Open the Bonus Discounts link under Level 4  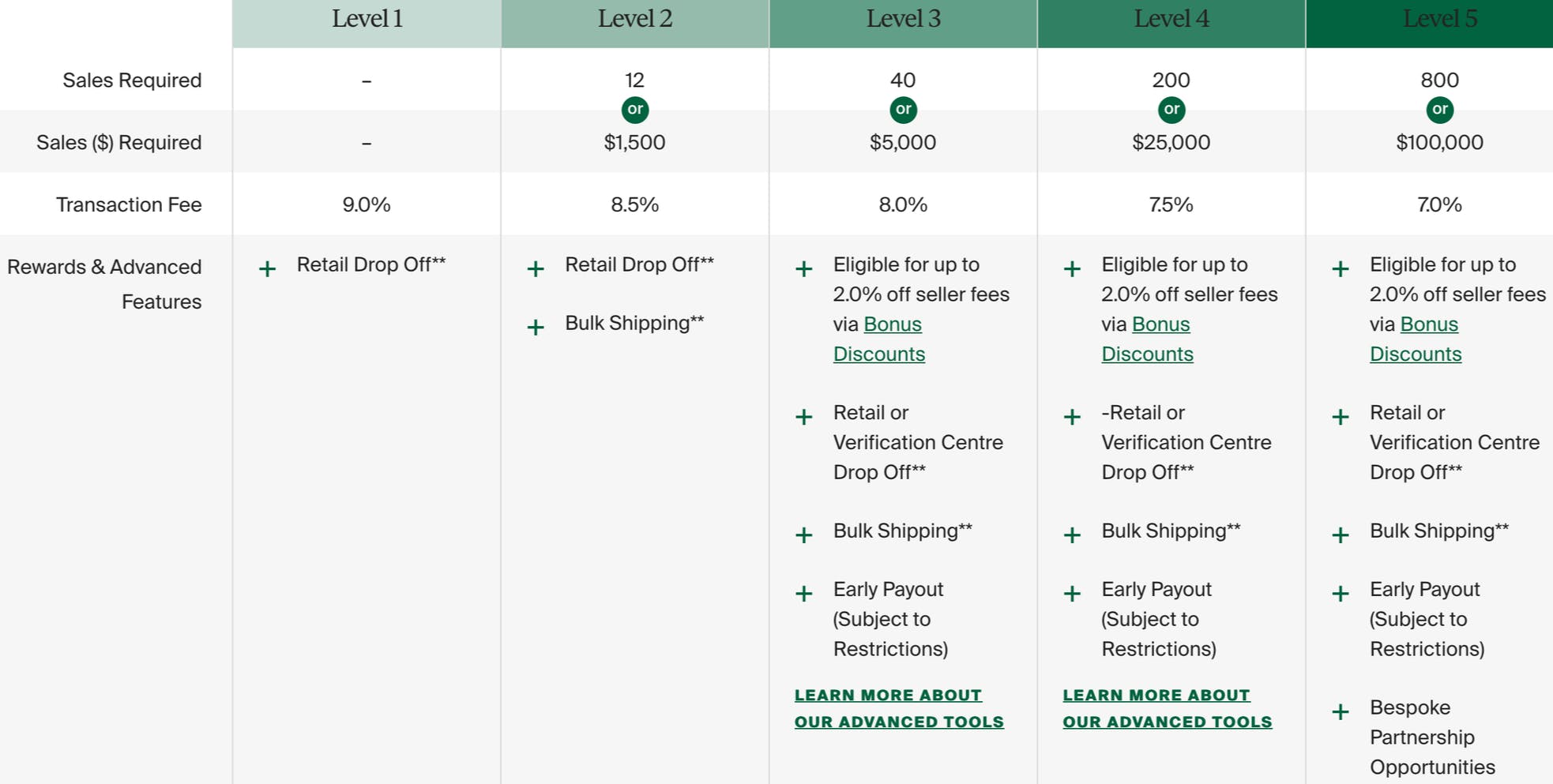pos(1161,324)
